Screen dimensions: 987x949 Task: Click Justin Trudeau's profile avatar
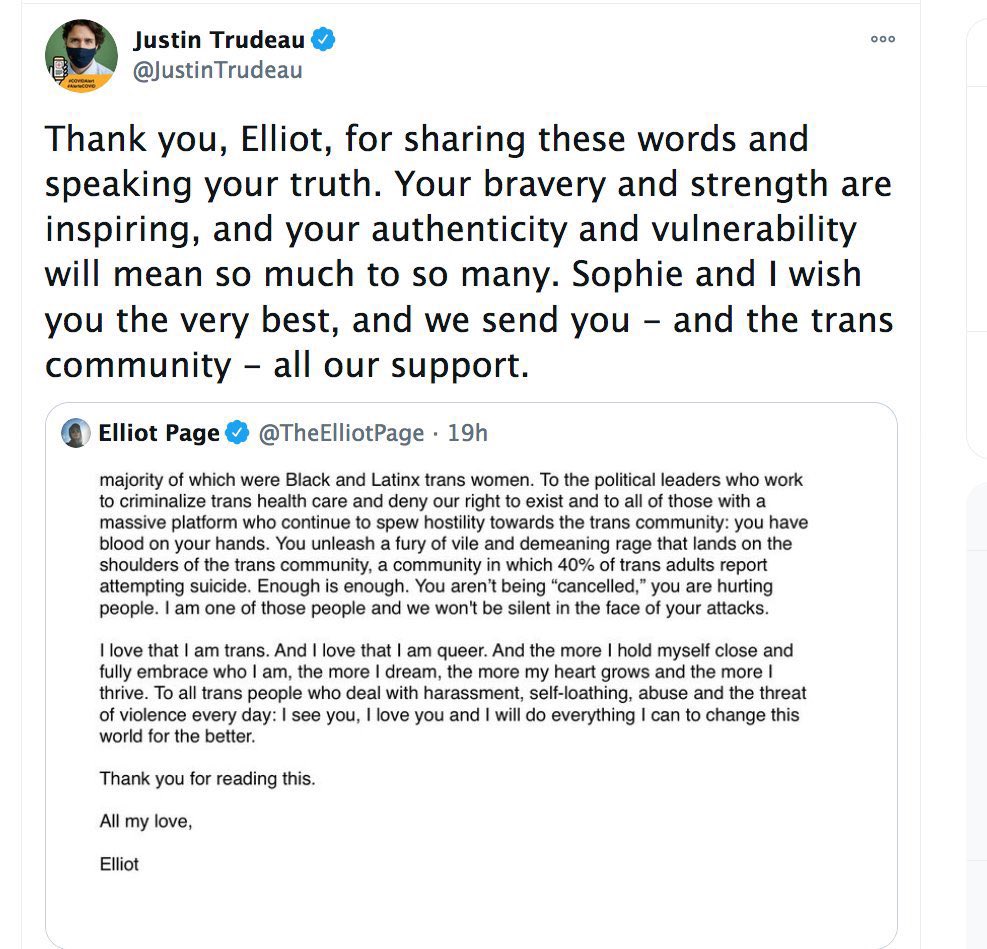pos(81,55)
